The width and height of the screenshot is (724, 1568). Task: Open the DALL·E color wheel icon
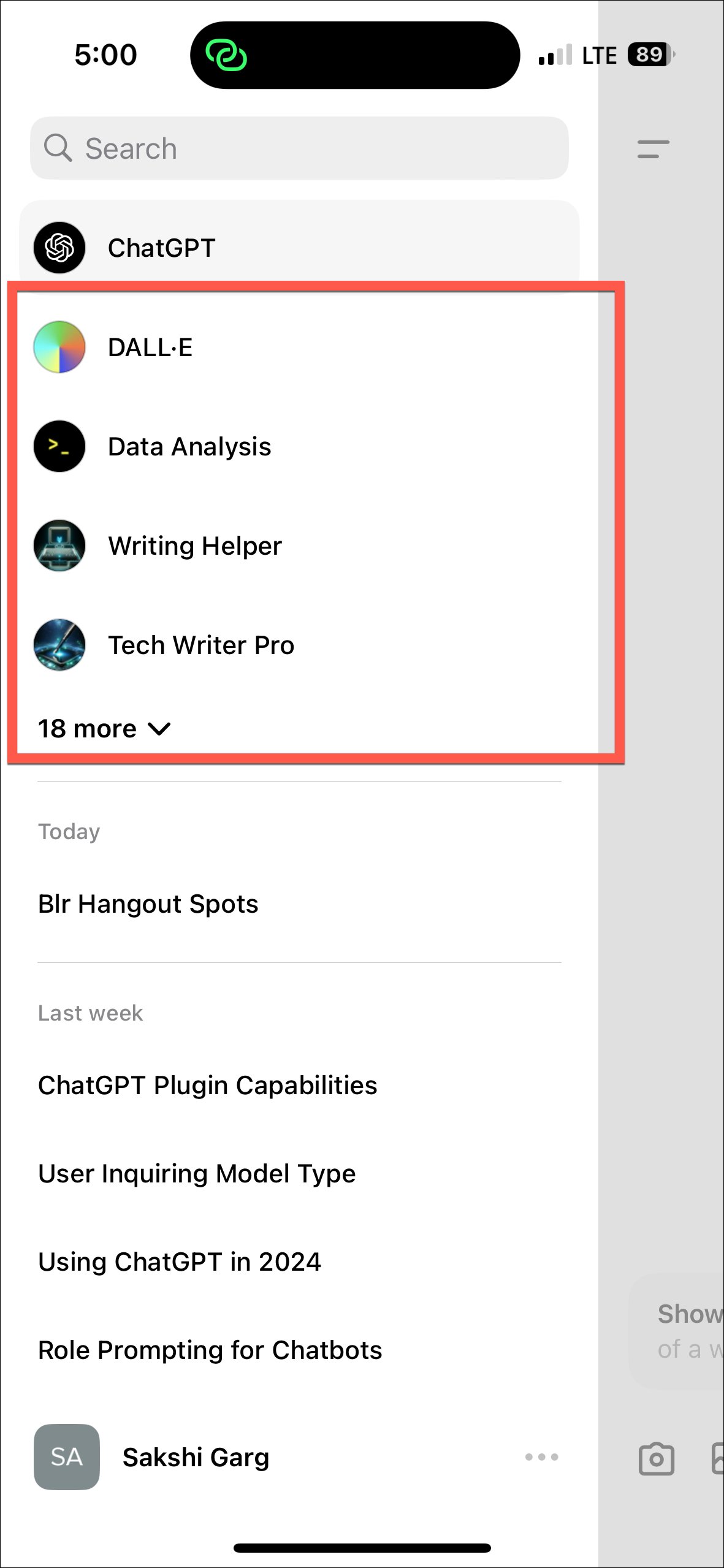[x=59, y=347]
